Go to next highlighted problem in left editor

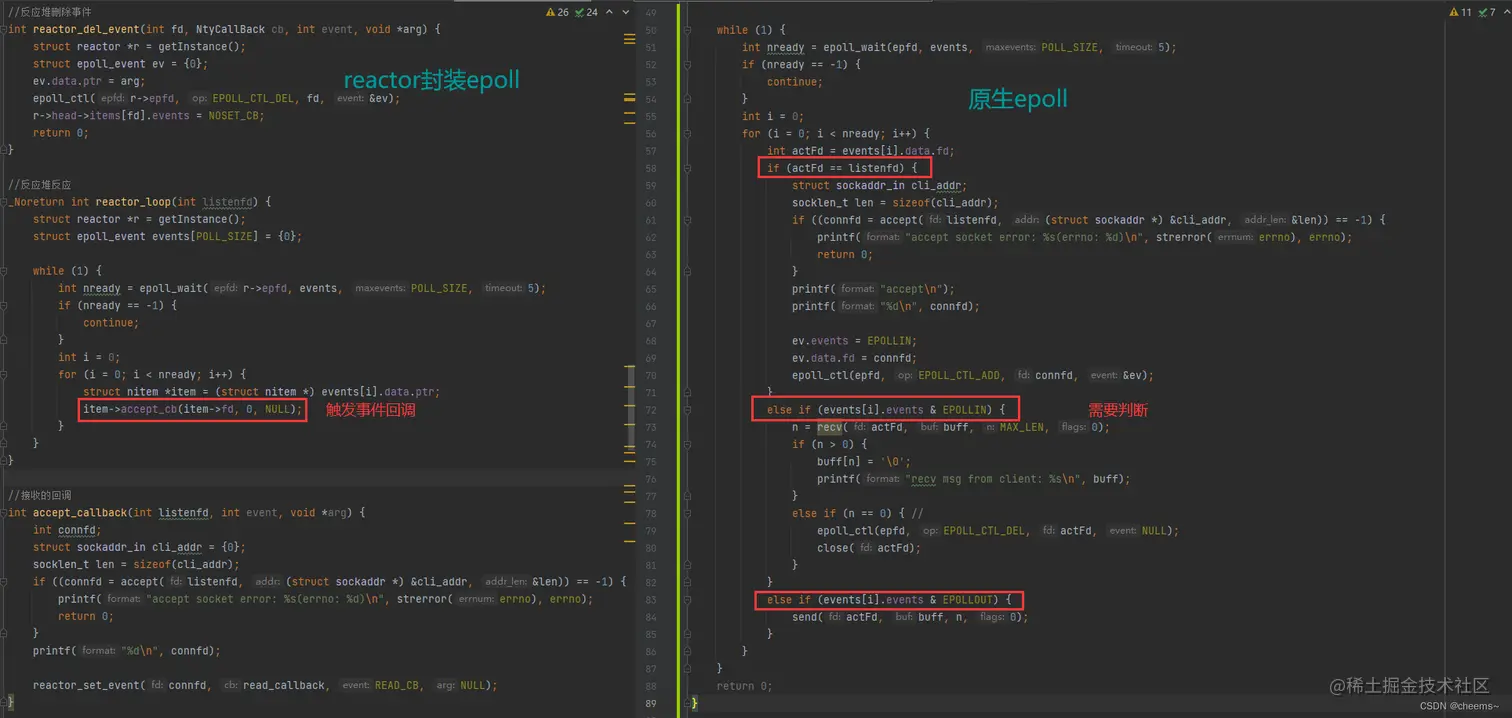[626, 12]
